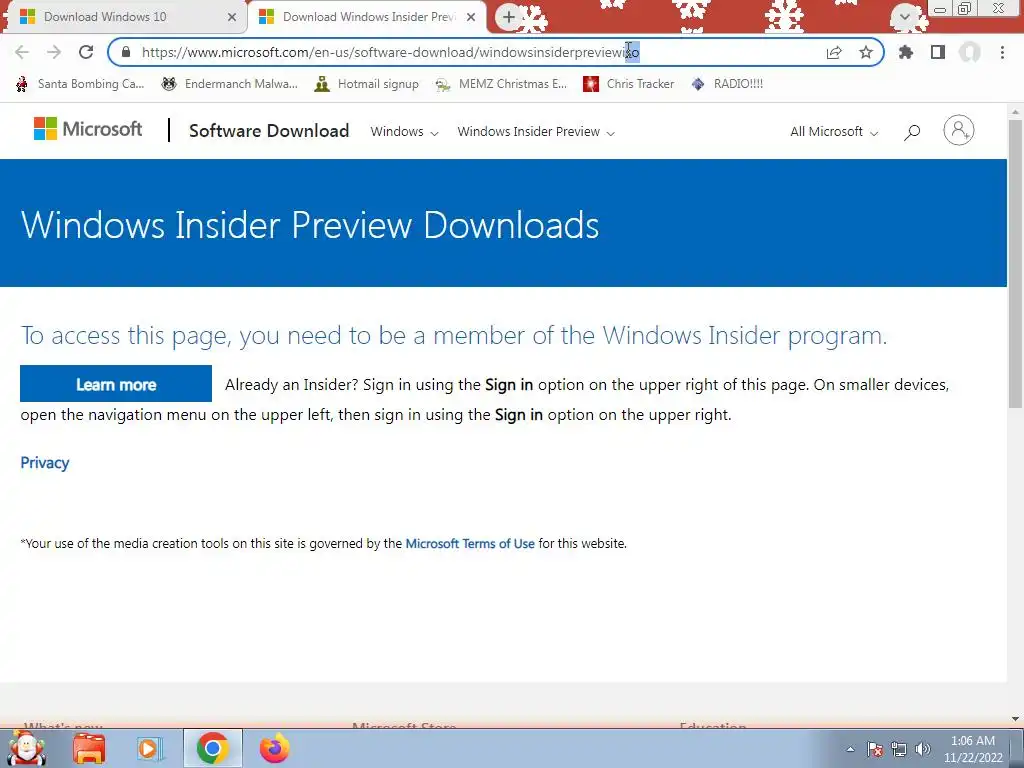Bookmark this page with the star icon
The height and width of the screenshot is (768, 1024).
point(866,52)
